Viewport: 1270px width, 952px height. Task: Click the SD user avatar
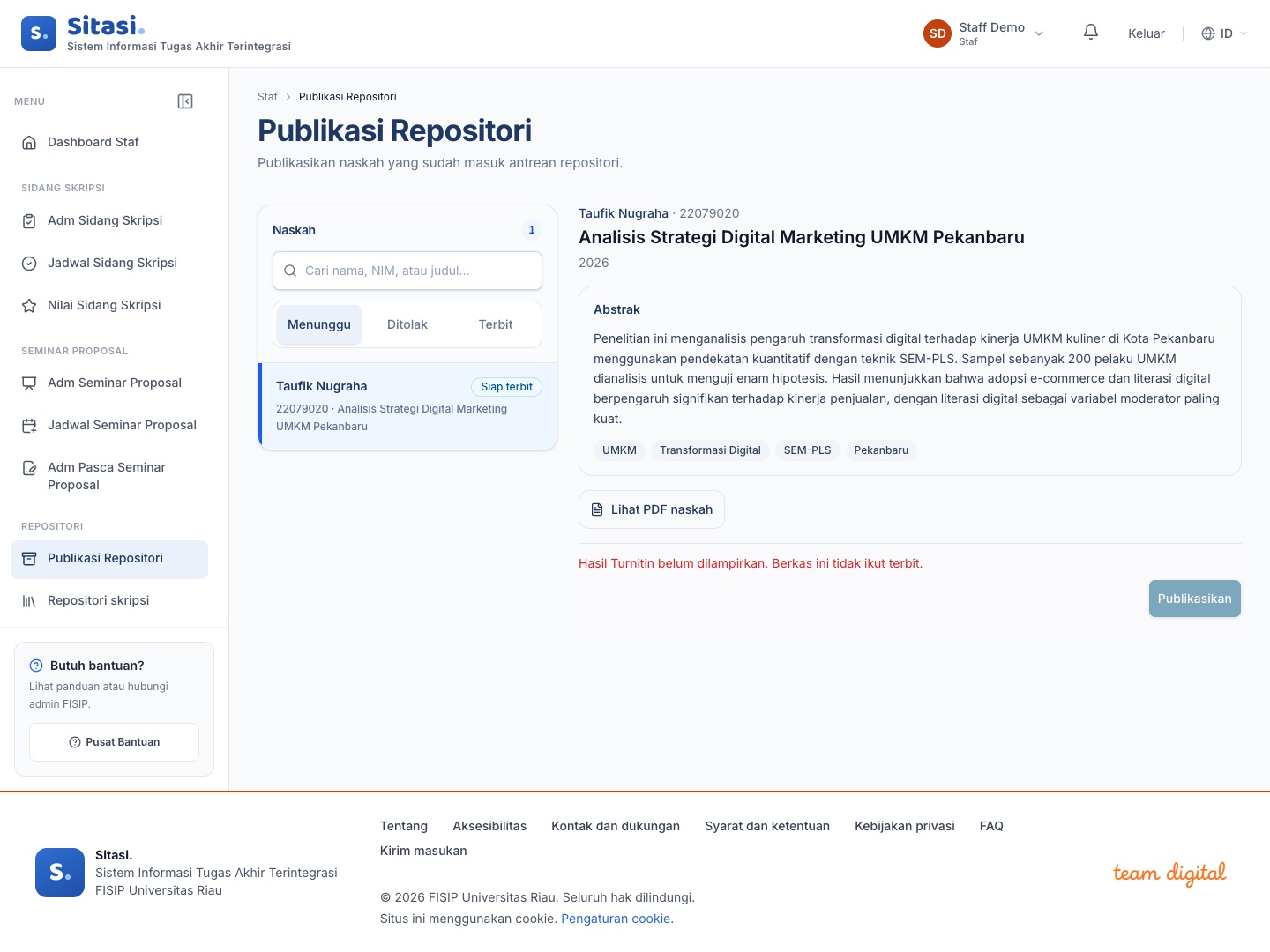pos(938,33)
